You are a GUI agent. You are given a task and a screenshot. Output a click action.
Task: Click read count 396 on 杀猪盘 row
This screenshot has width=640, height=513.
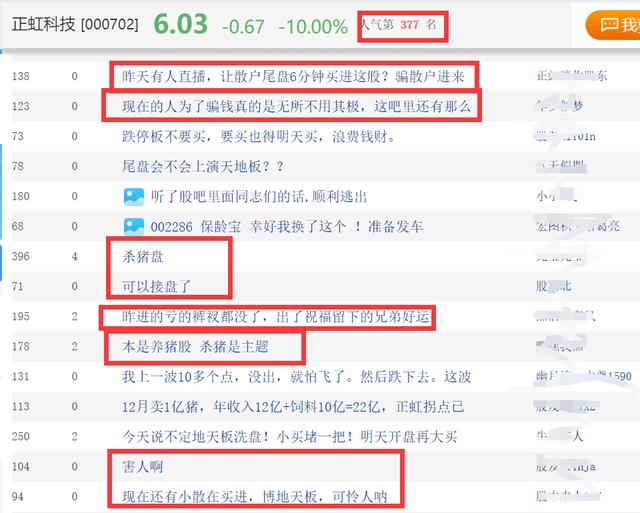pos(20,257)
